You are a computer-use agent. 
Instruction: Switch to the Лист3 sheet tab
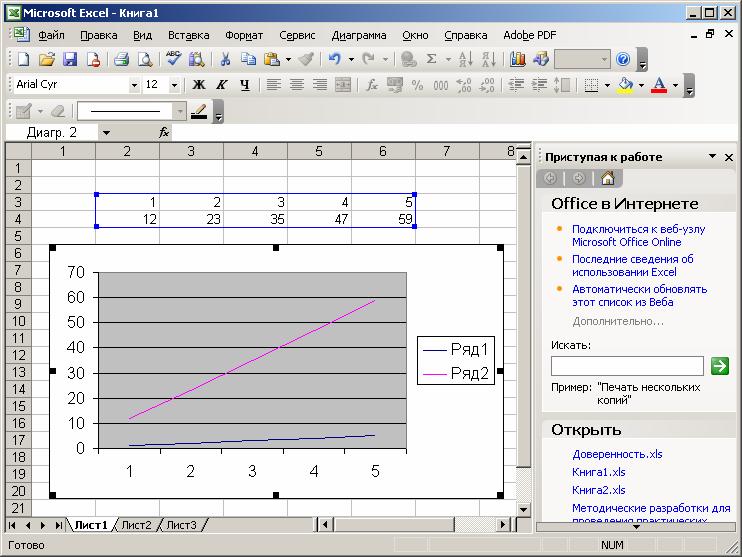(x=181, y=525)
